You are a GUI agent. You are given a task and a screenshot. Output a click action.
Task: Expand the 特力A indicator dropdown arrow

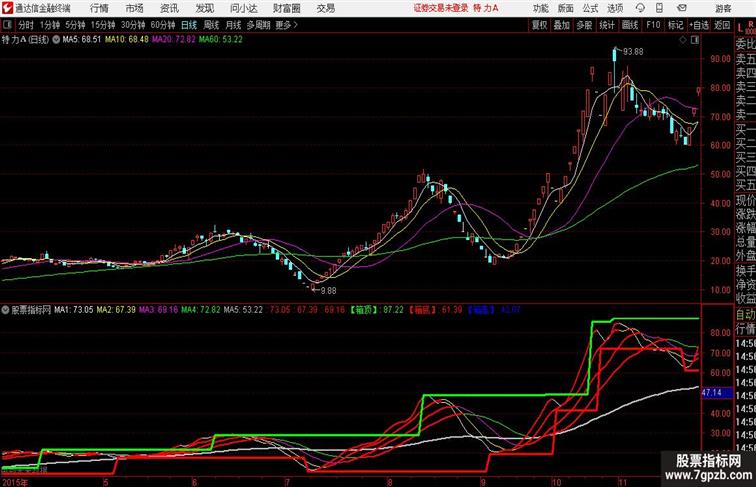point(56,40)
